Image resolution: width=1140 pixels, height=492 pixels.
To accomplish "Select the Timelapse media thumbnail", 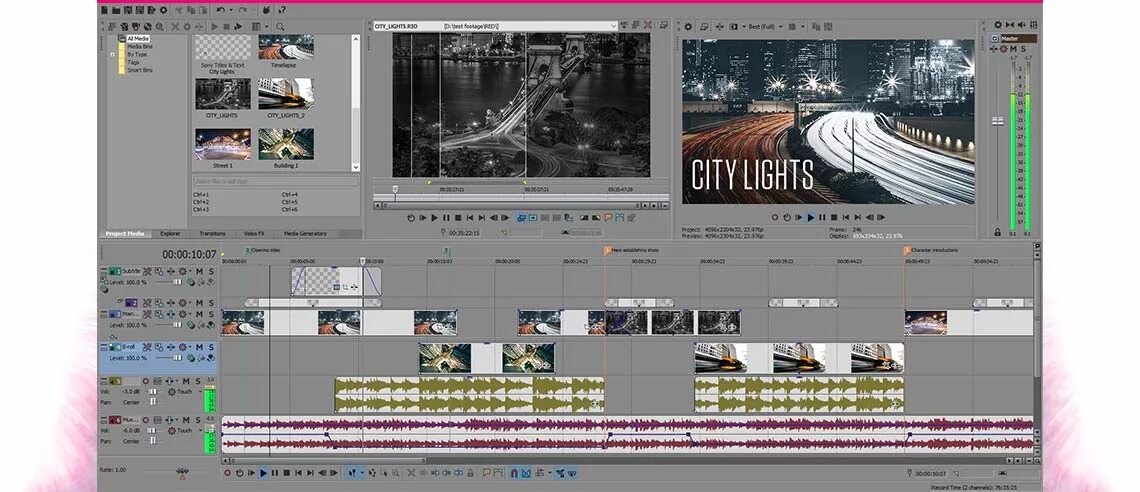I will pyautogui.click(x=286, y=48).
